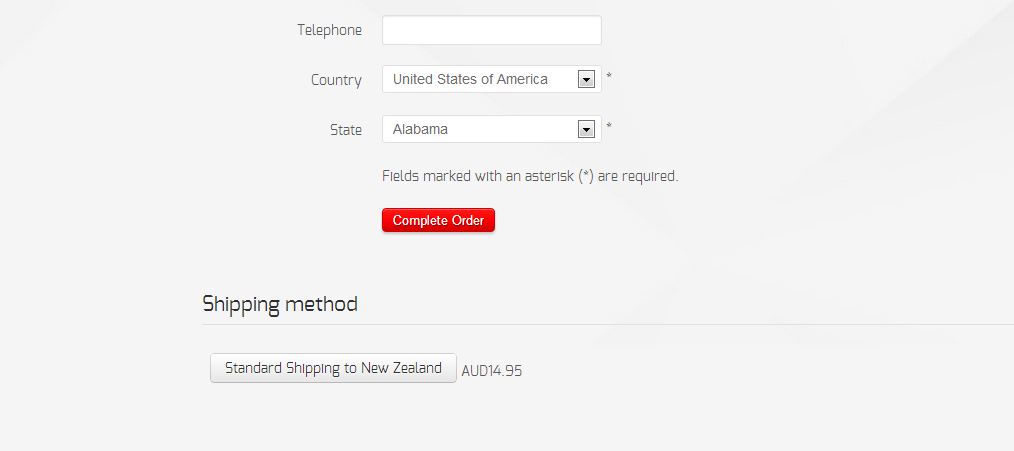Click the Country field label
Viewport: 1014px width, 451px height.
pyautogui.click(x=336, y=80)
